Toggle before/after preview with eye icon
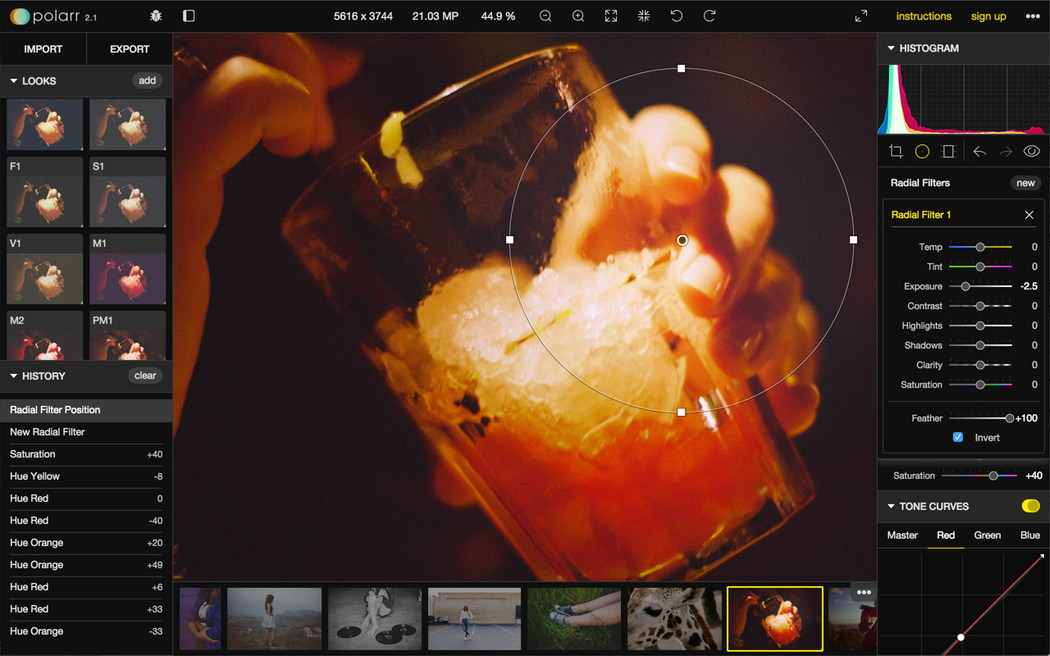This screenshot has height=656, width=1050. coord(1031,152)
